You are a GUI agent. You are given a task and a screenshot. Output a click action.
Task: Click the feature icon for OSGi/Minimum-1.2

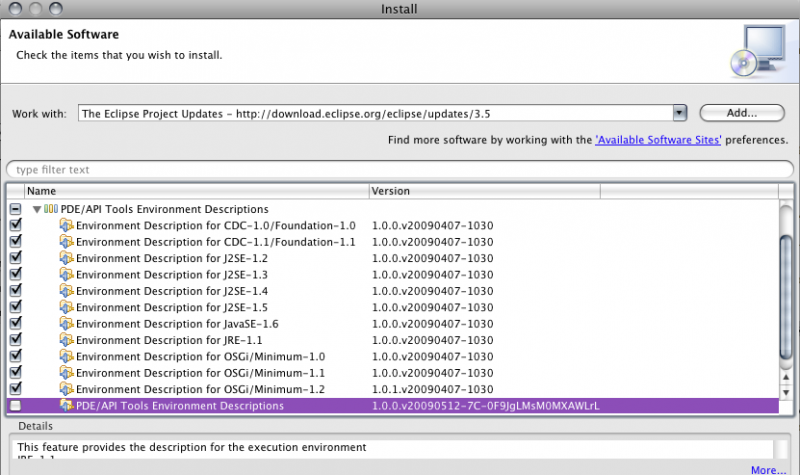click(66, 389)
